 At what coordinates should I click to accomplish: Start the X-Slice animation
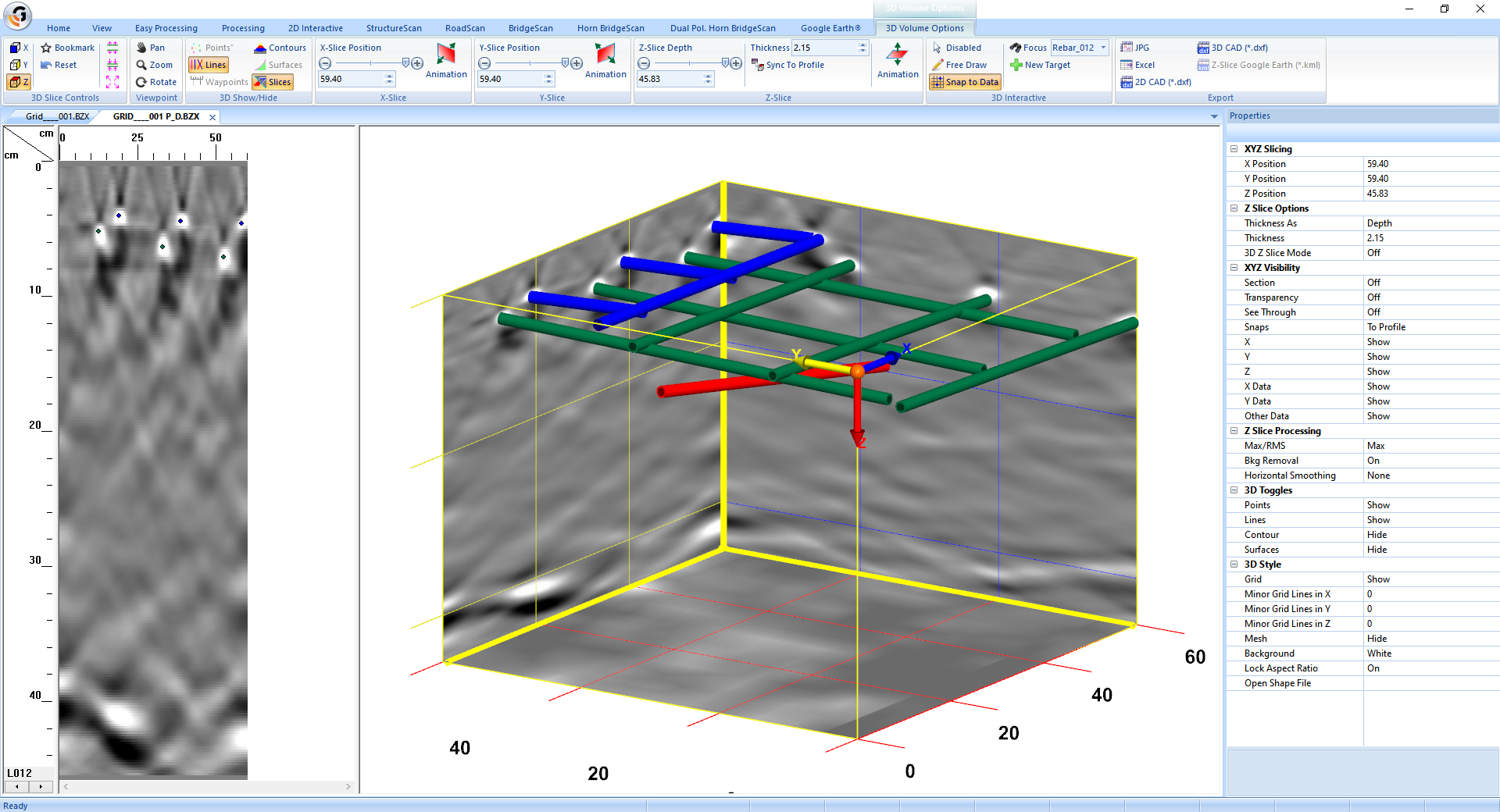pyautogui.click(x=446, y=61)
